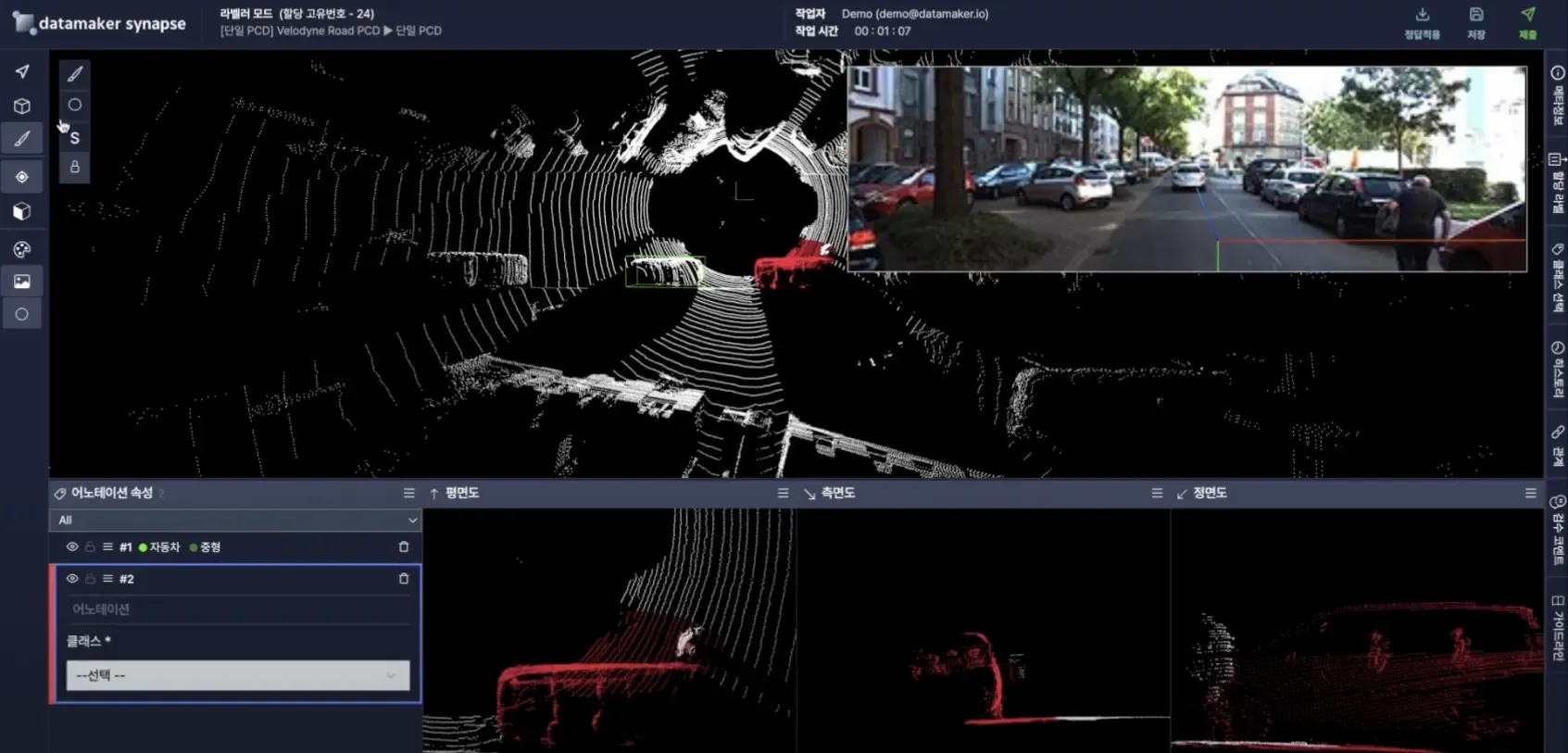Click the 제출 submit button
Image resolution: width=1568 pixels, height=753 pixels.
click(x=1527, y=22)
